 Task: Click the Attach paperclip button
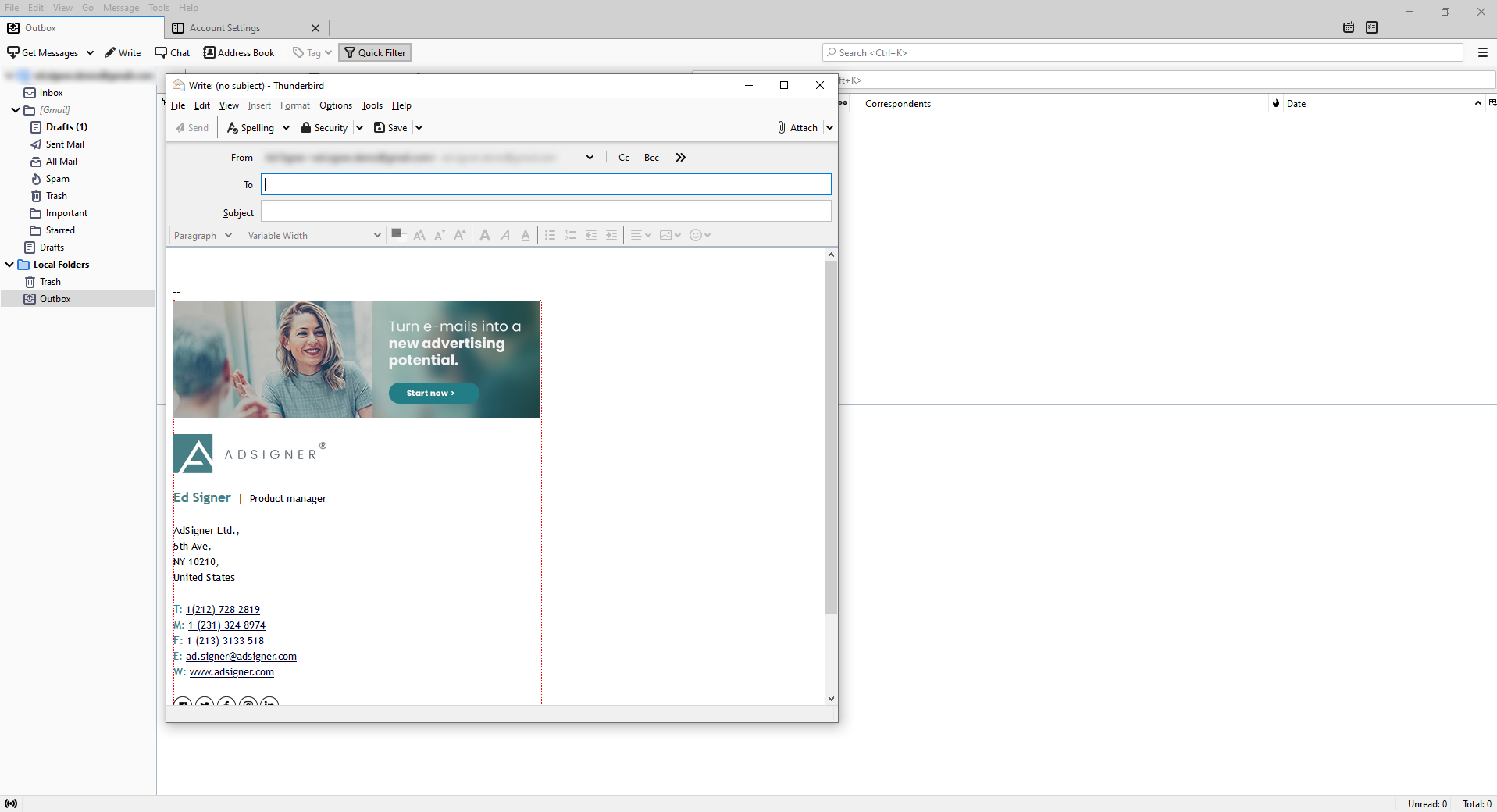(x=797, y=128)
